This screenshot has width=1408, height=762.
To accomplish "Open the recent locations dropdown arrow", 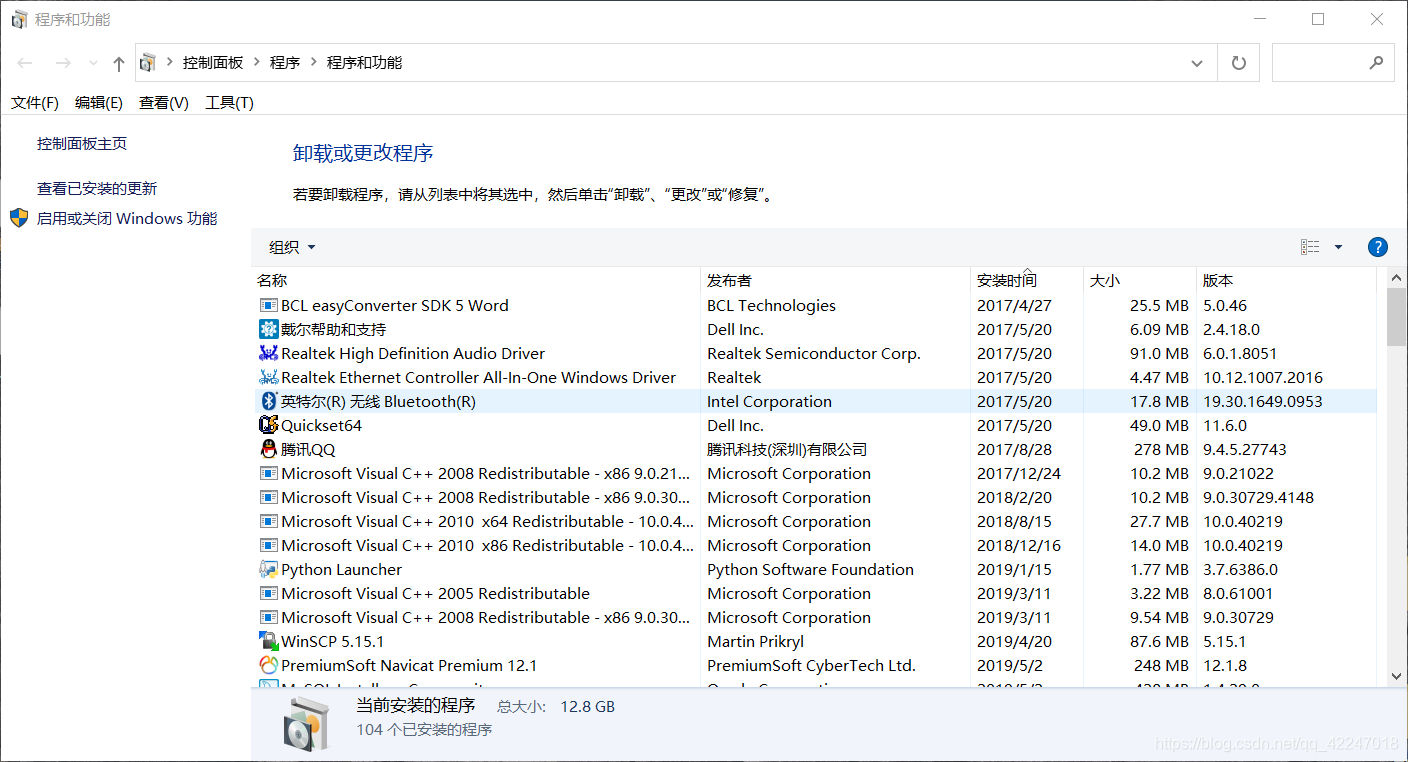I will (93, 63).
